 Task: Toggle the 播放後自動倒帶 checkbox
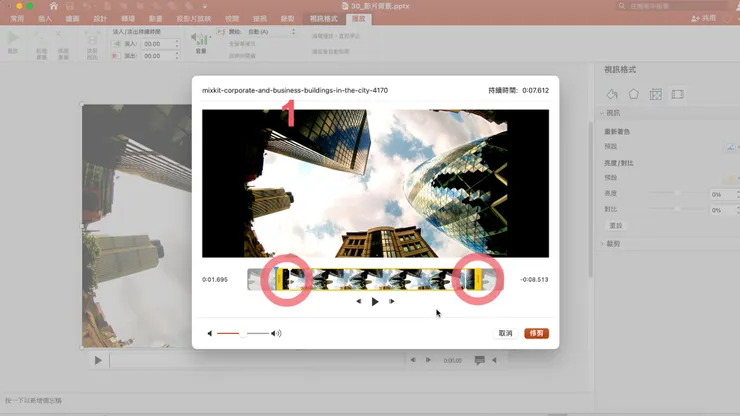tap(330, 51)
